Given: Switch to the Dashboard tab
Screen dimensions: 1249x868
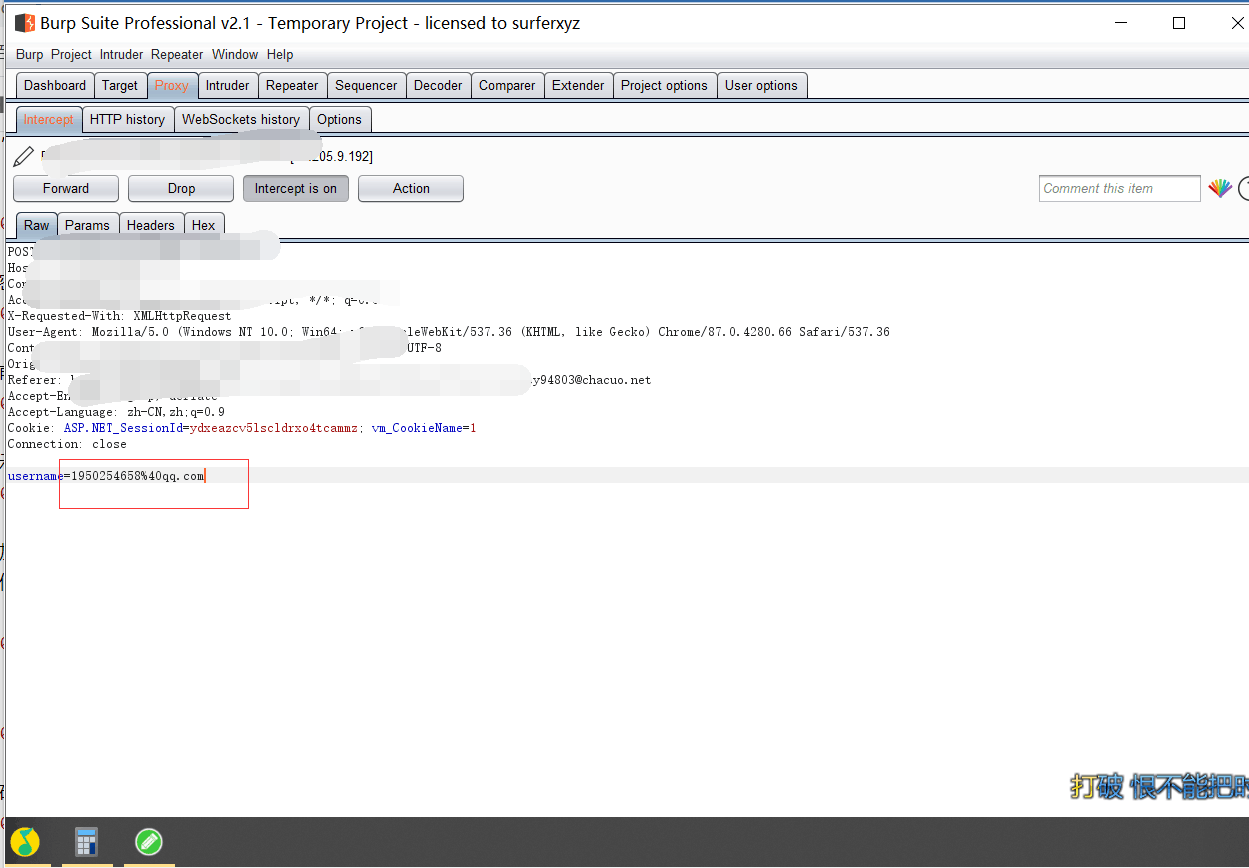Looking at the screenshot, I should pyautogui.click(x=55, y=85).
